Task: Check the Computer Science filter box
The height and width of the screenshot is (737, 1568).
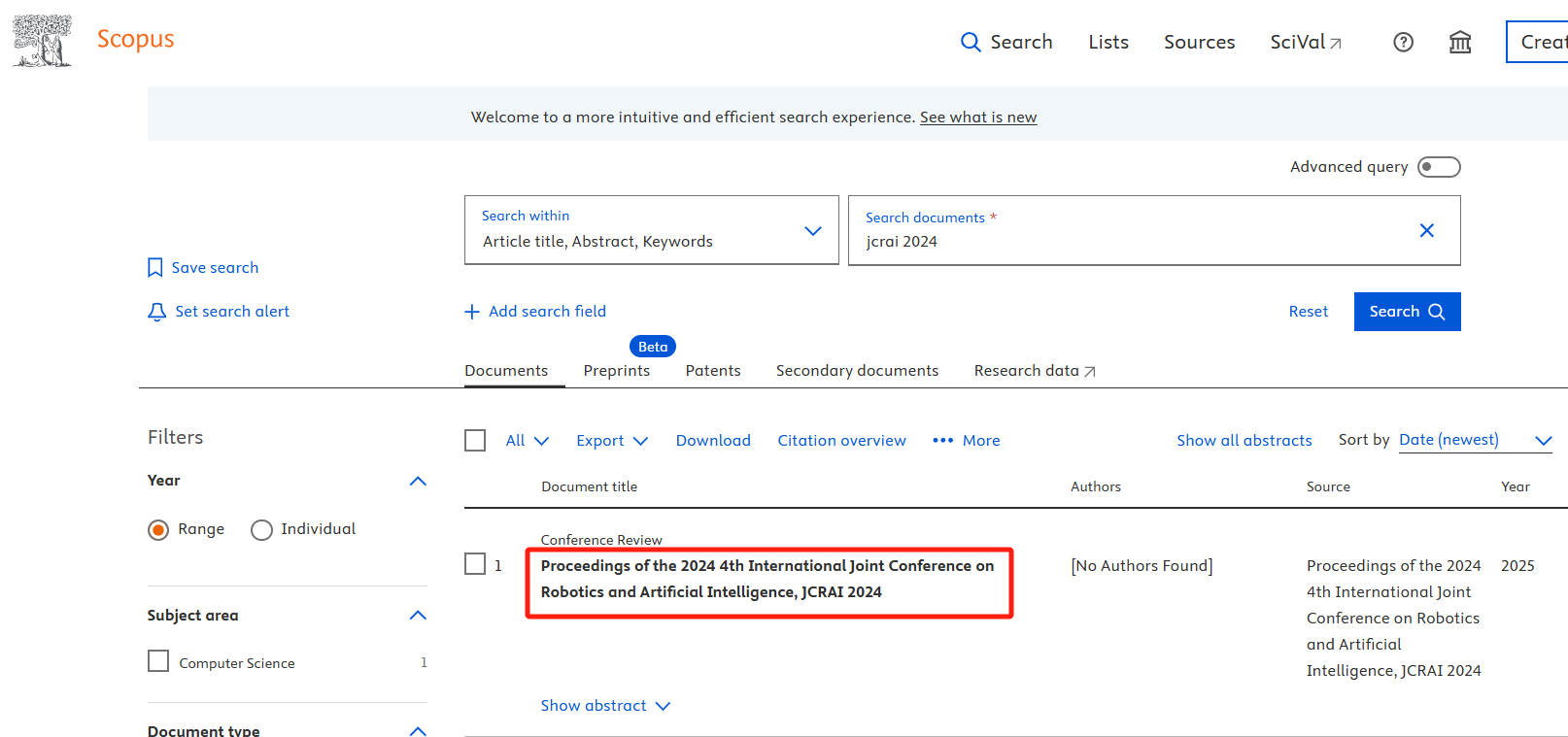Action: [158, 661]
